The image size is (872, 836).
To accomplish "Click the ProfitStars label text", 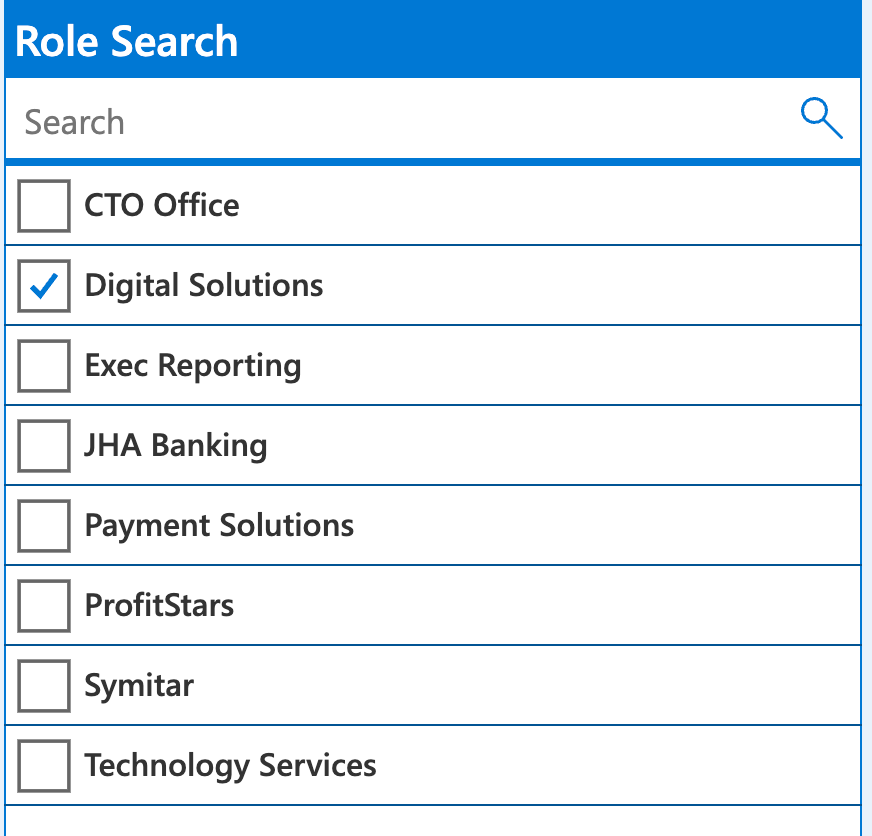I will point(159,606).
